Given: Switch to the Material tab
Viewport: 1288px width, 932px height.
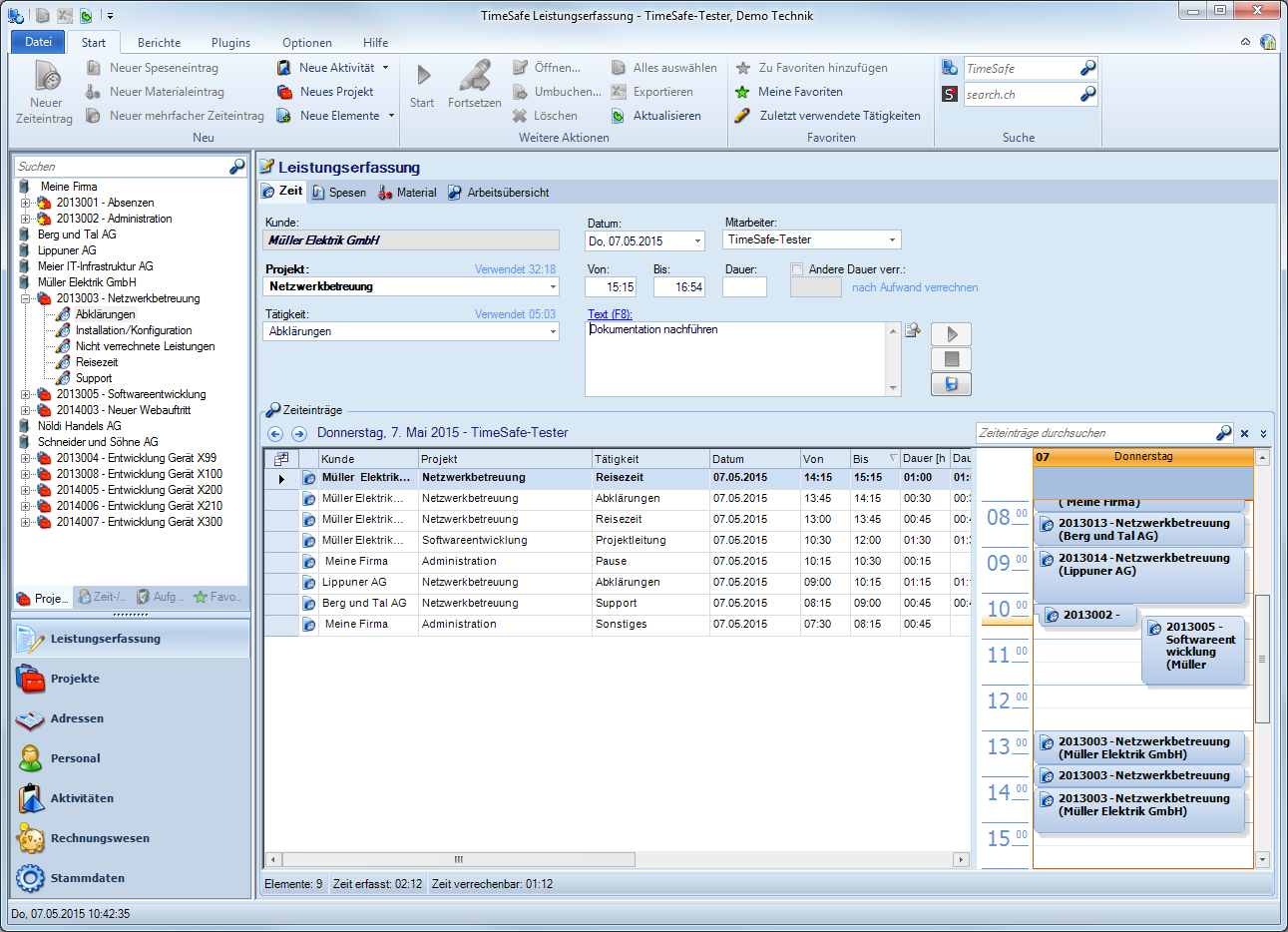Looking at the screenshot, I should (x=407, y=193).
